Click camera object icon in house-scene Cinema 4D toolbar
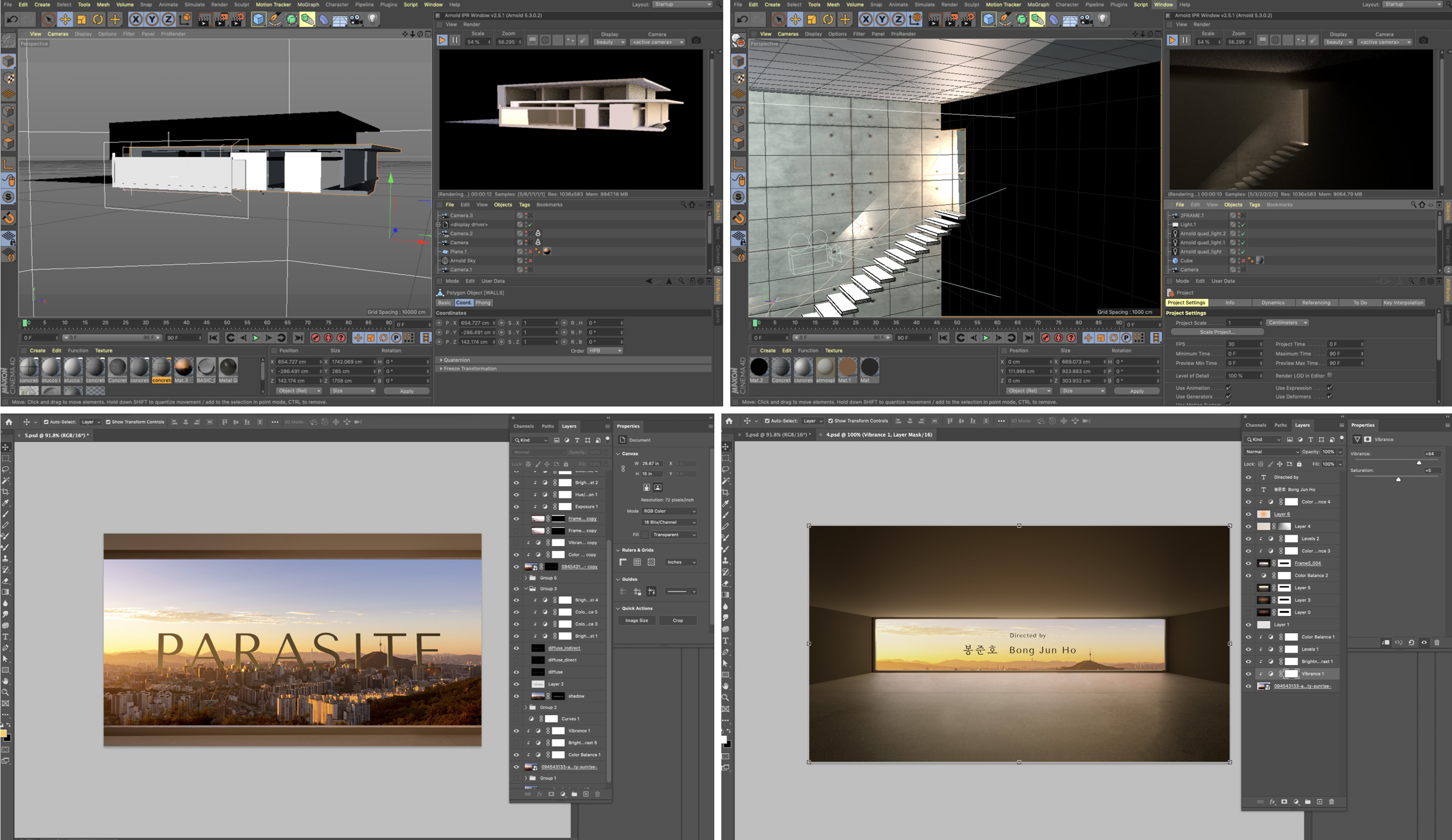1452x840 pixels. pos(356,20)
